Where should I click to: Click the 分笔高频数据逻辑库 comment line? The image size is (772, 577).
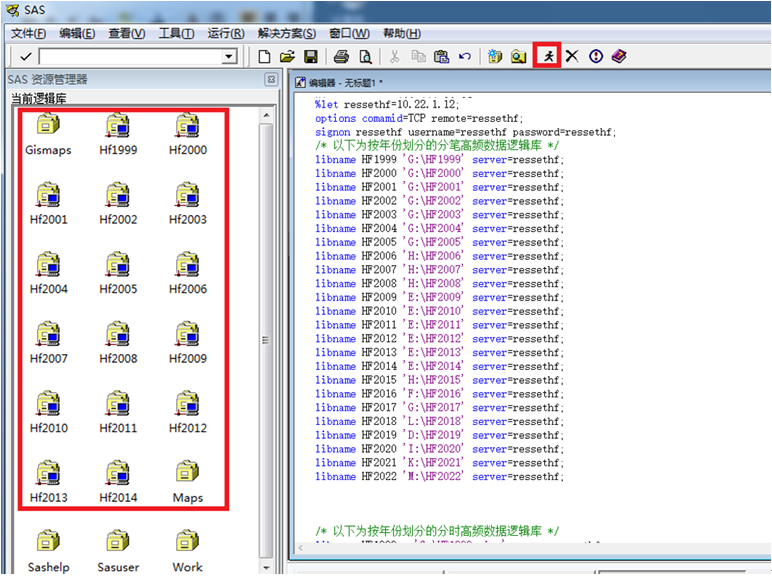[437, 146]
